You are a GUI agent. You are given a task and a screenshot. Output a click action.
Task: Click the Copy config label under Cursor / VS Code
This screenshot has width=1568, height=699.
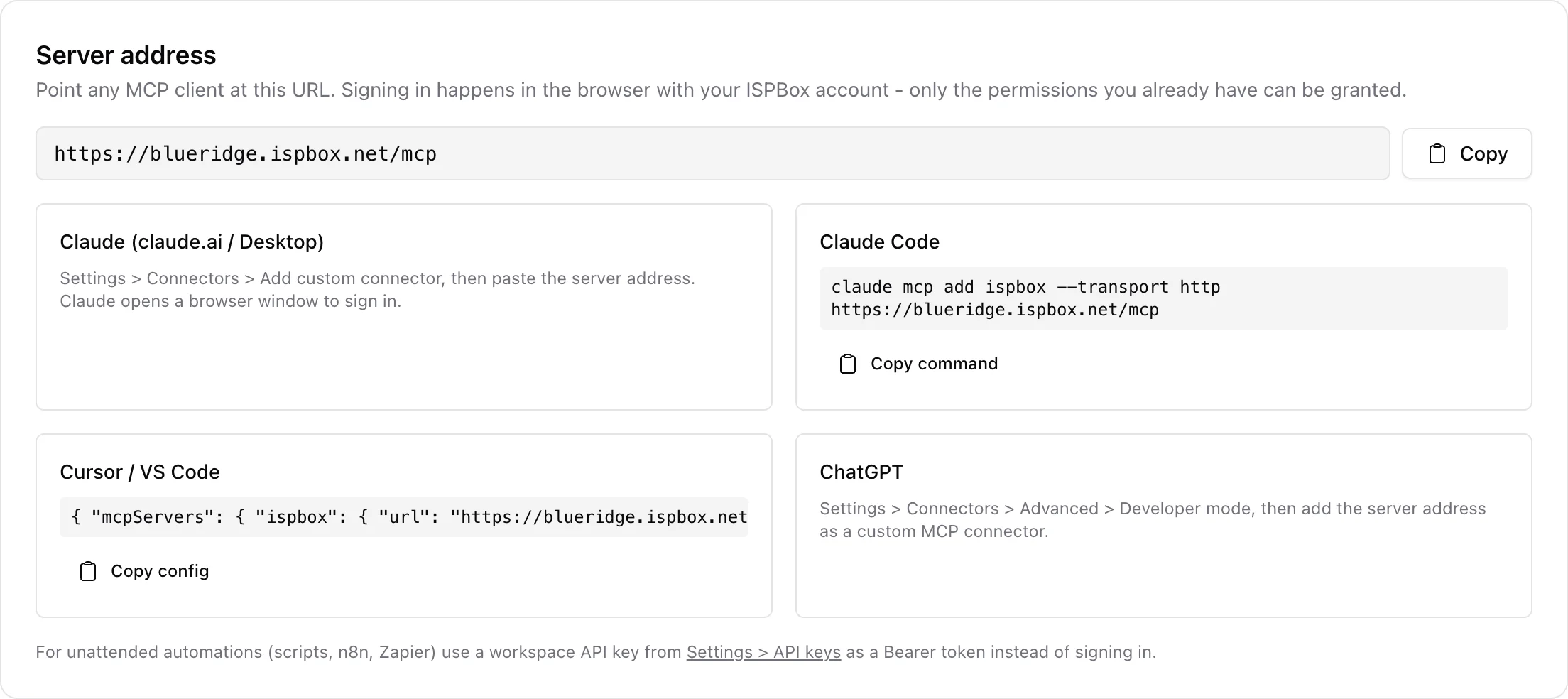tap(160, 571)
